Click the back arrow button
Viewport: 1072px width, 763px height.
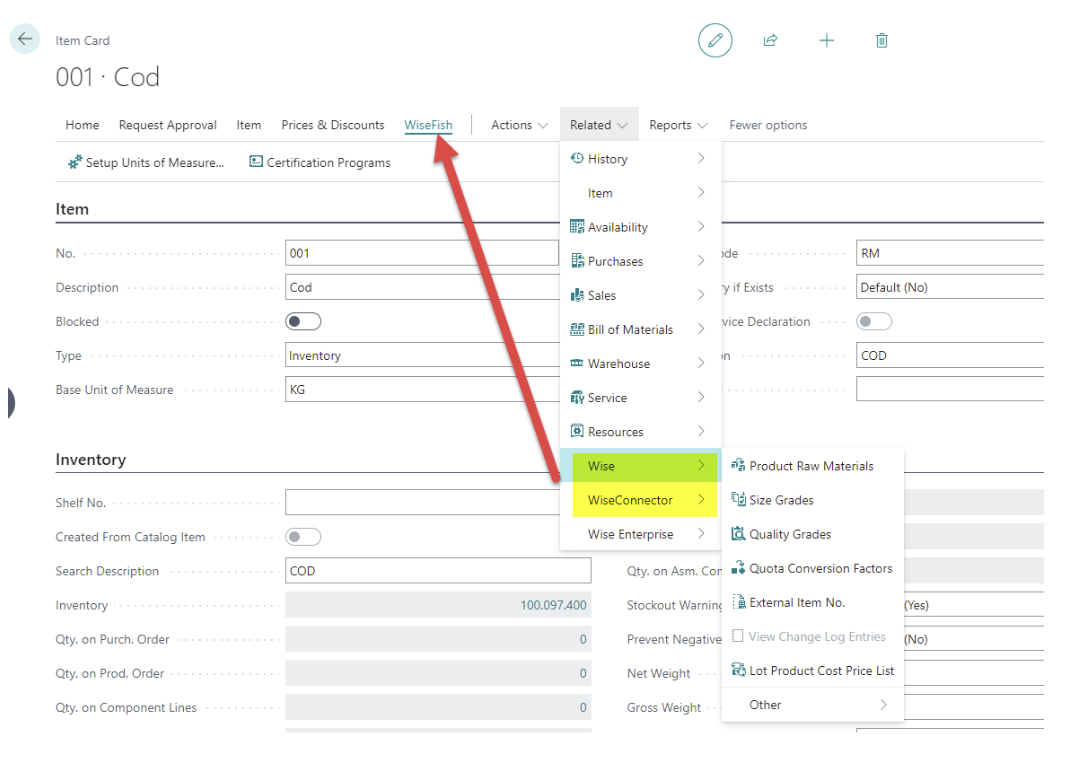24,39
